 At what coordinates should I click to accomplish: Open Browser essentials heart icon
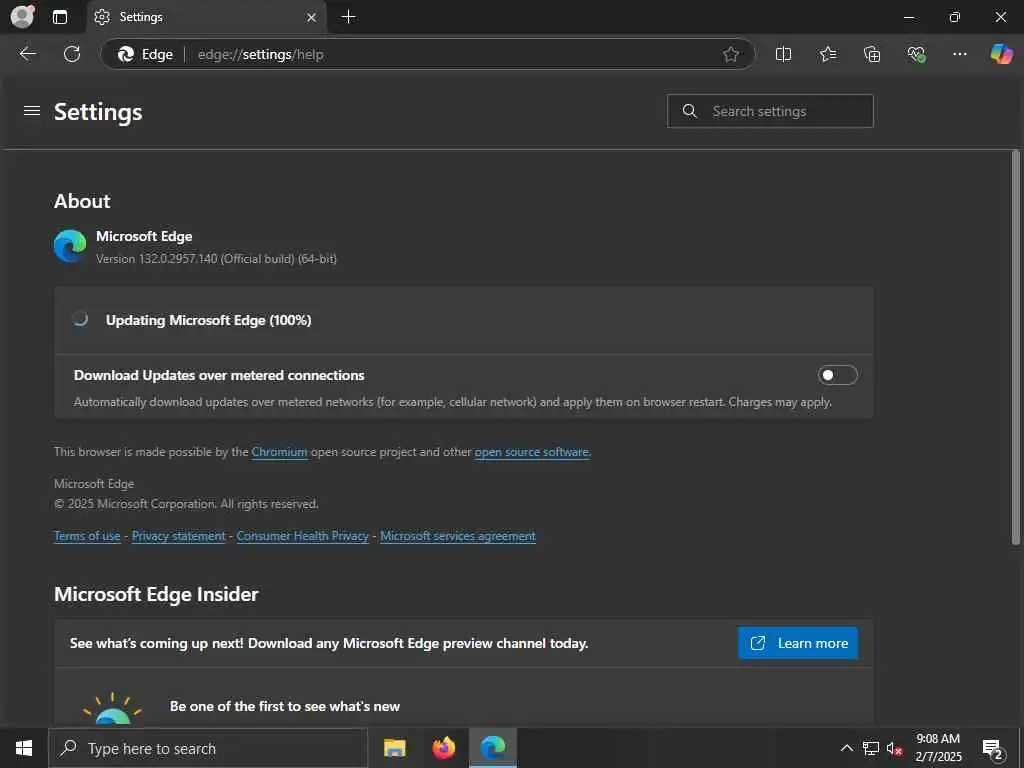click(x=916, y=54)
